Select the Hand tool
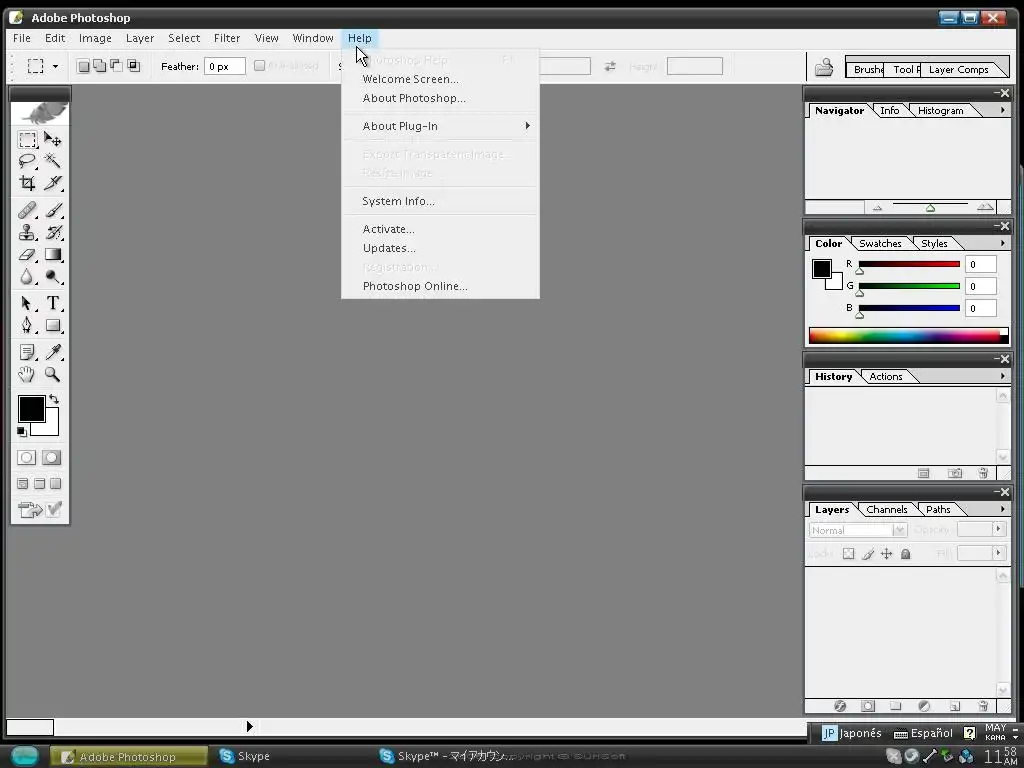Viewport: 1024px width, 768px height. (x=27, y=374)
